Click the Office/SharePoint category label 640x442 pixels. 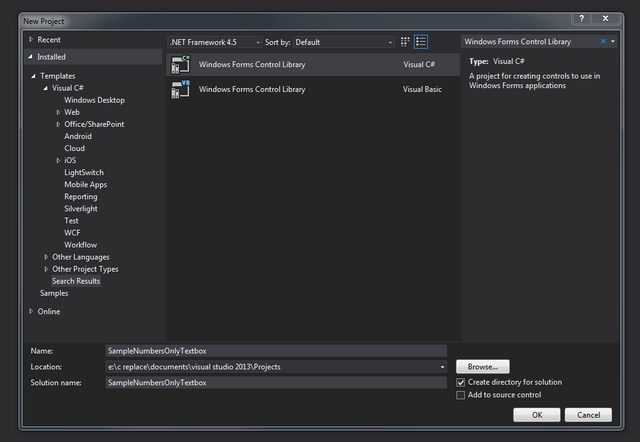tap(94, 124)
